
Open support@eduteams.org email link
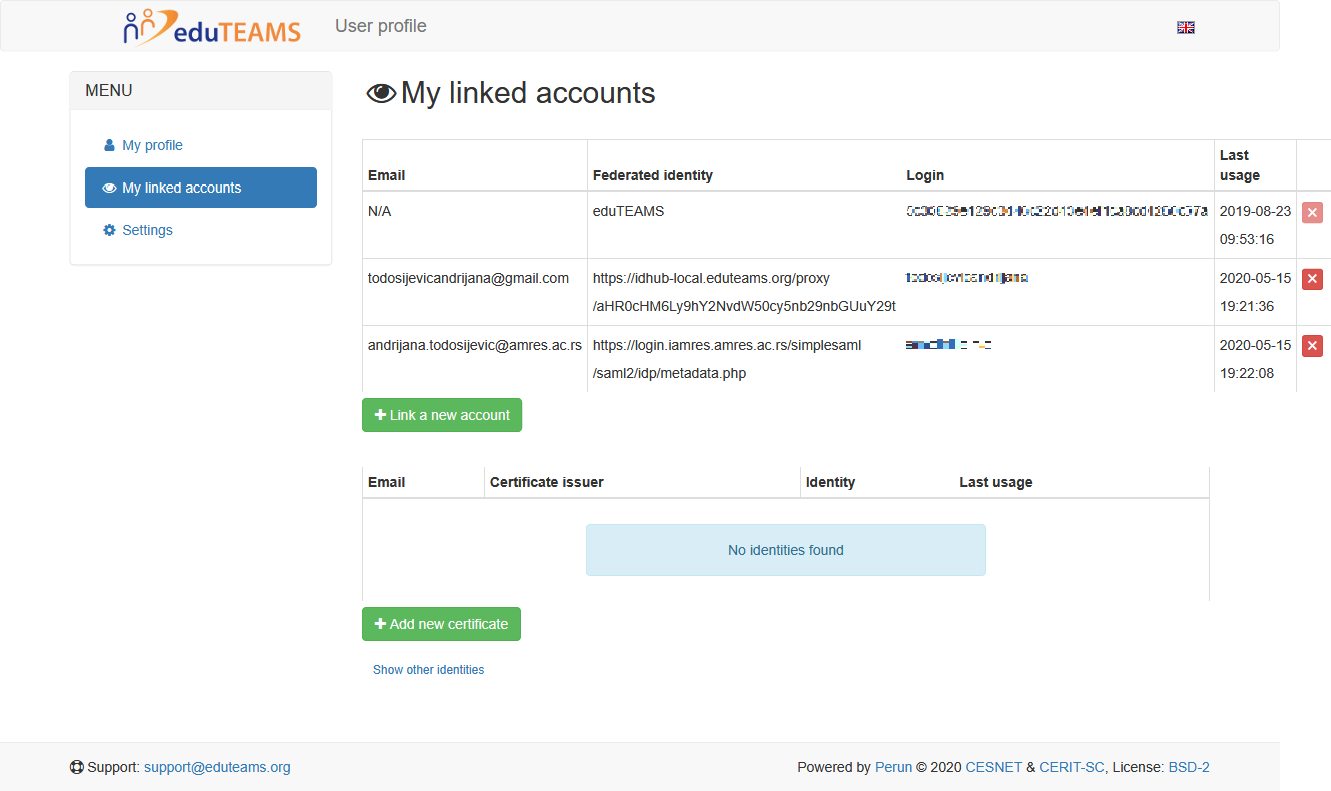[x=217, y=768]
